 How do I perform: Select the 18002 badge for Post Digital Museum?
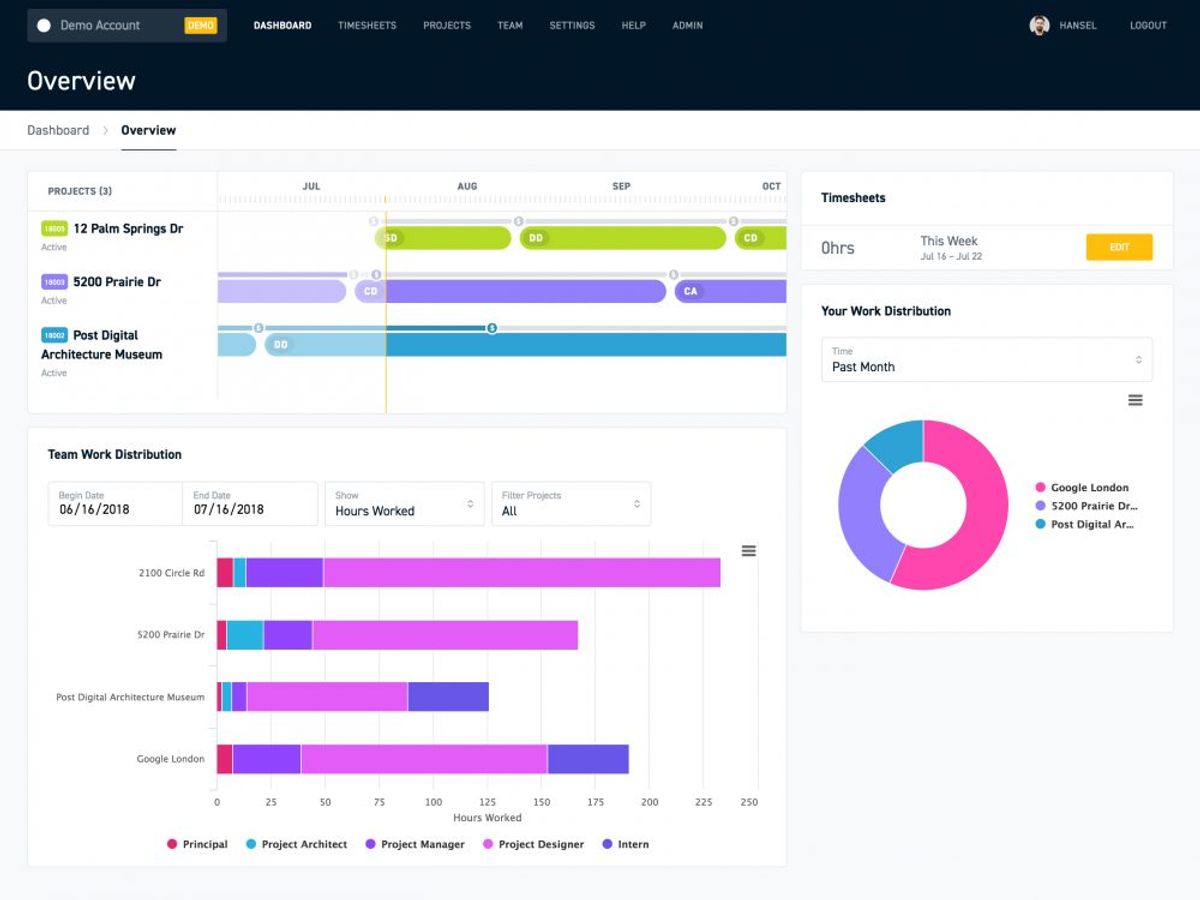tap(54, 335)
